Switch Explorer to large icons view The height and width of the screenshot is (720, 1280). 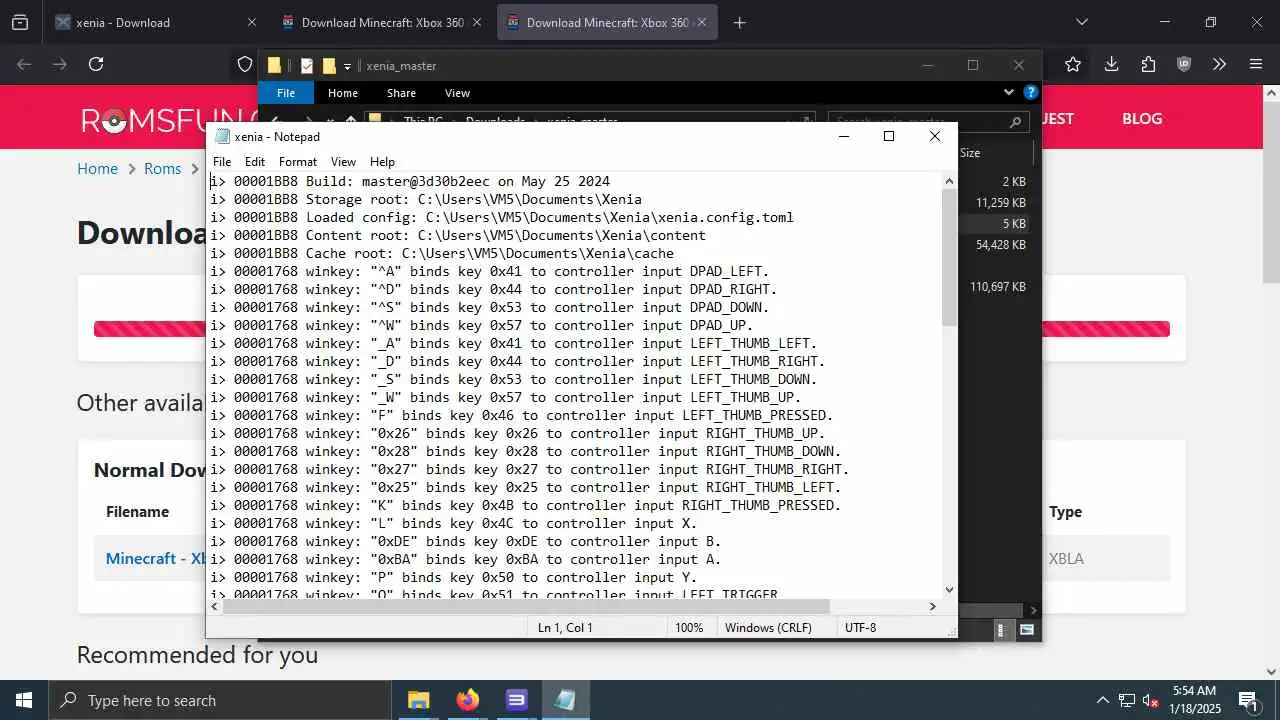coord(1026,630)
